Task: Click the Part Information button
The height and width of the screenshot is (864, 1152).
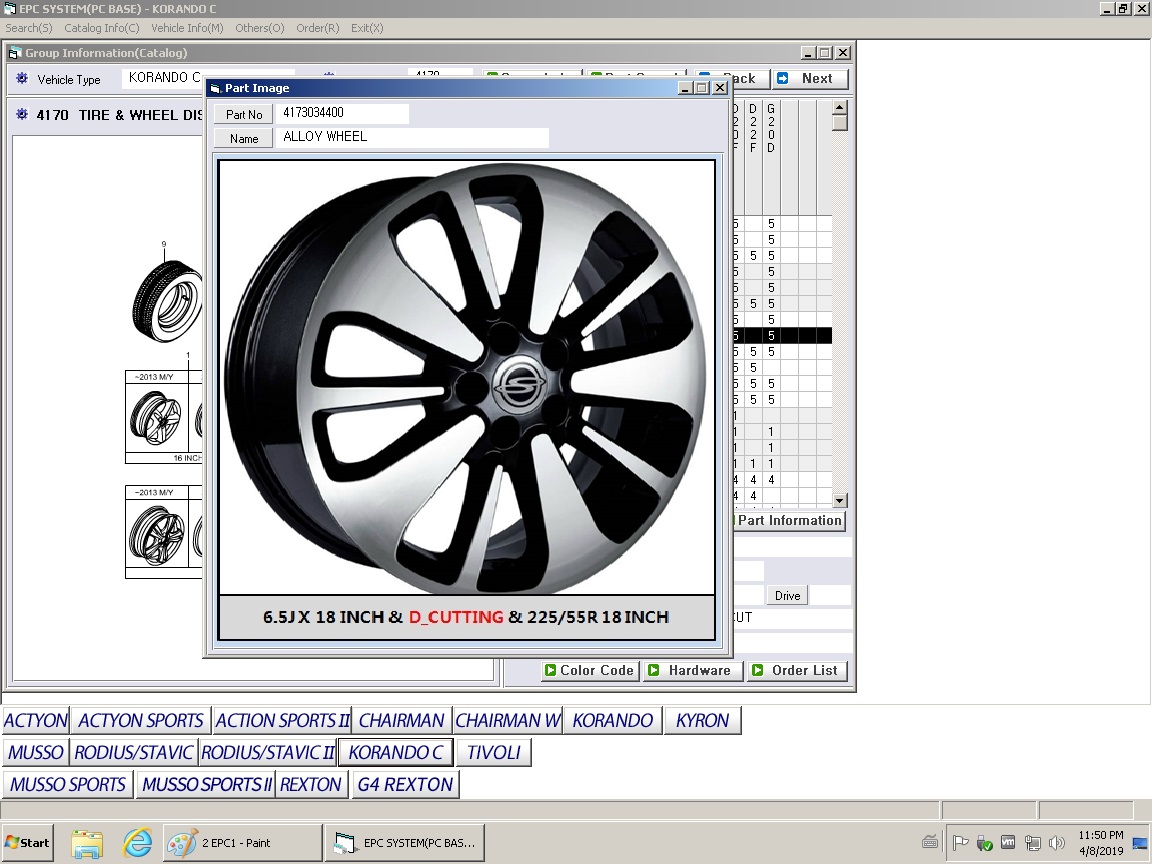Action: (x=789, y=520)
